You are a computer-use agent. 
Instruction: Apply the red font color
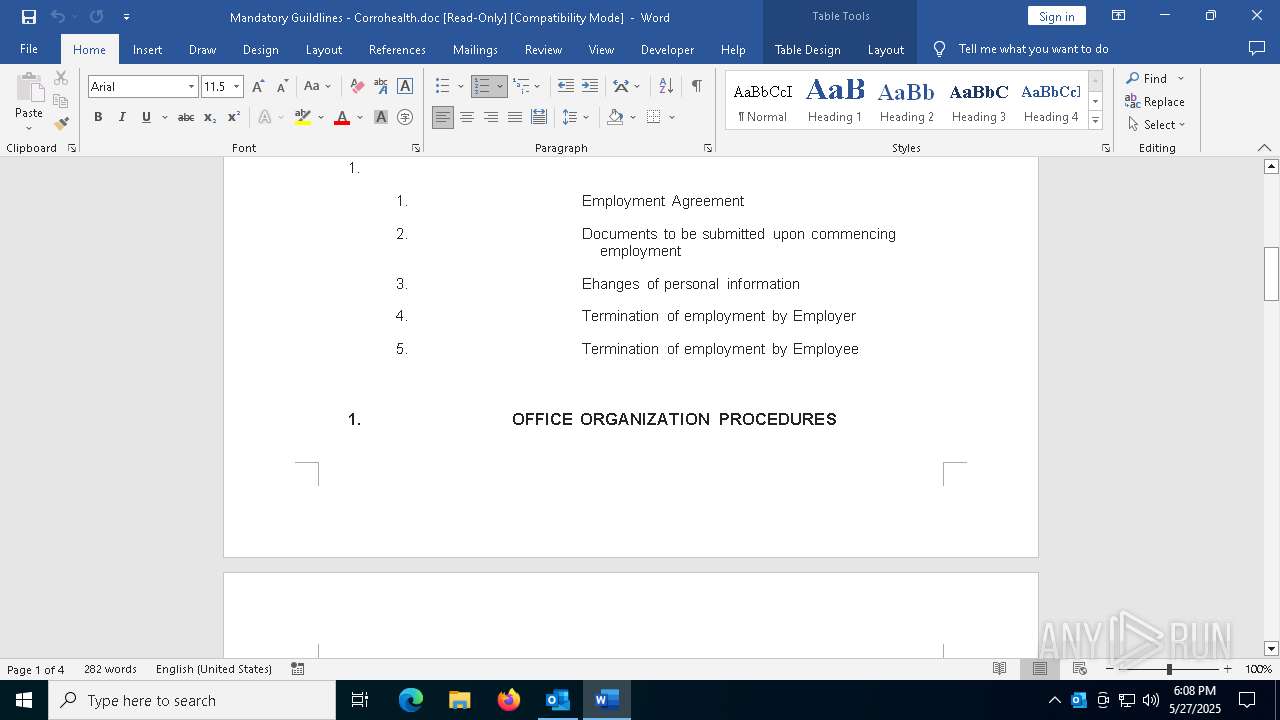pos(342,117)
